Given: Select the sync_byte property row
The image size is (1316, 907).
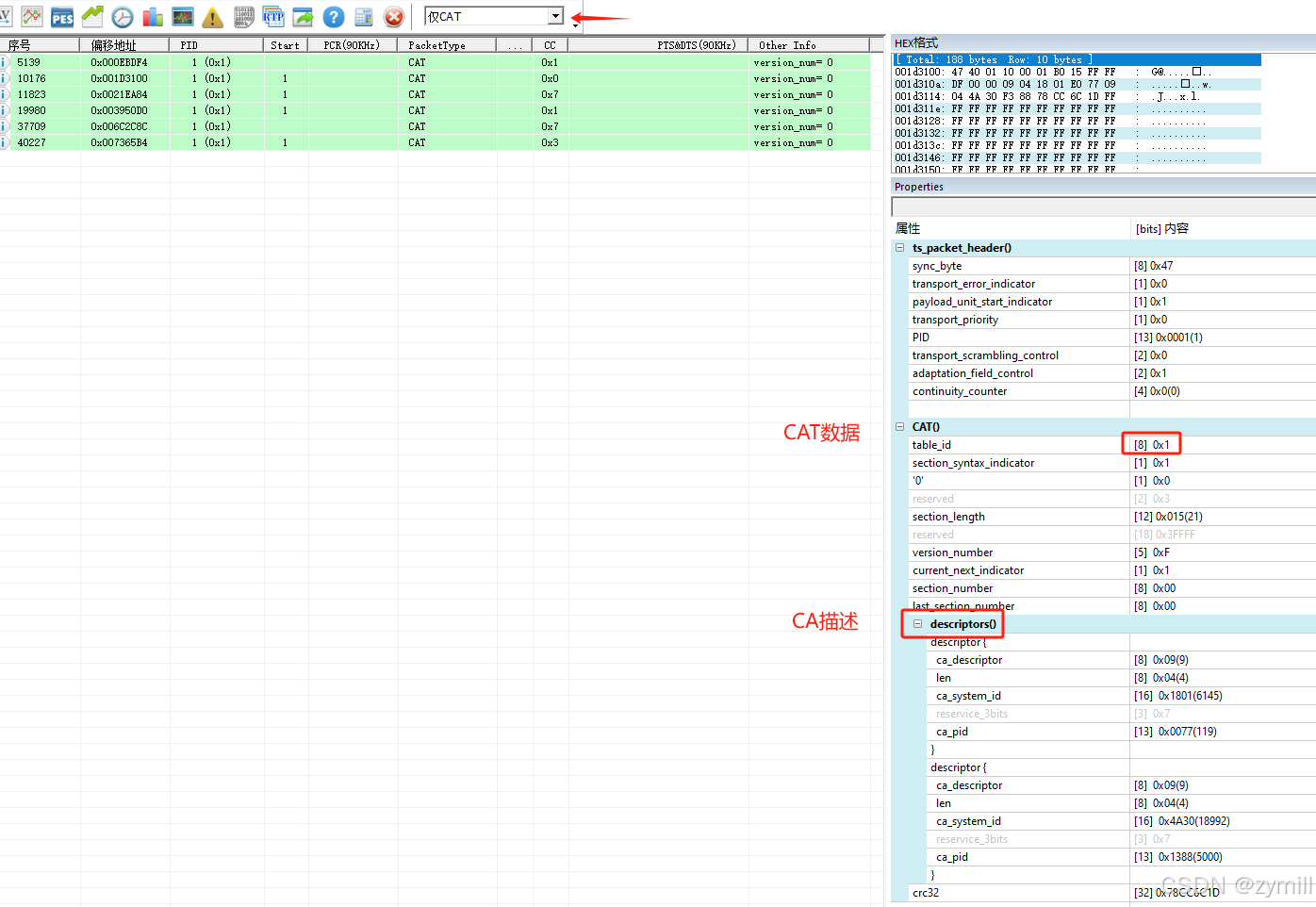Looking at the screenshot, I should coord(1111,266).
